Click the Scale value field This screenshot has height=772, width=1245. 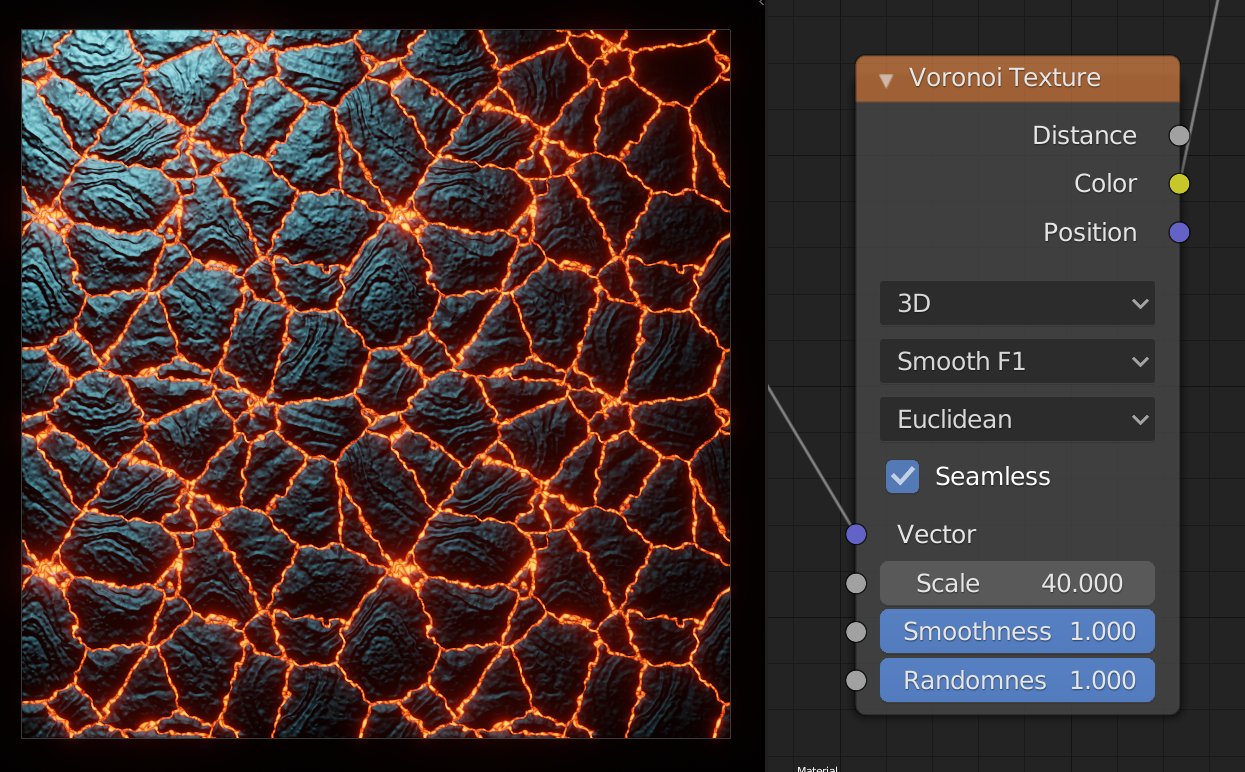pos(1017,583)
